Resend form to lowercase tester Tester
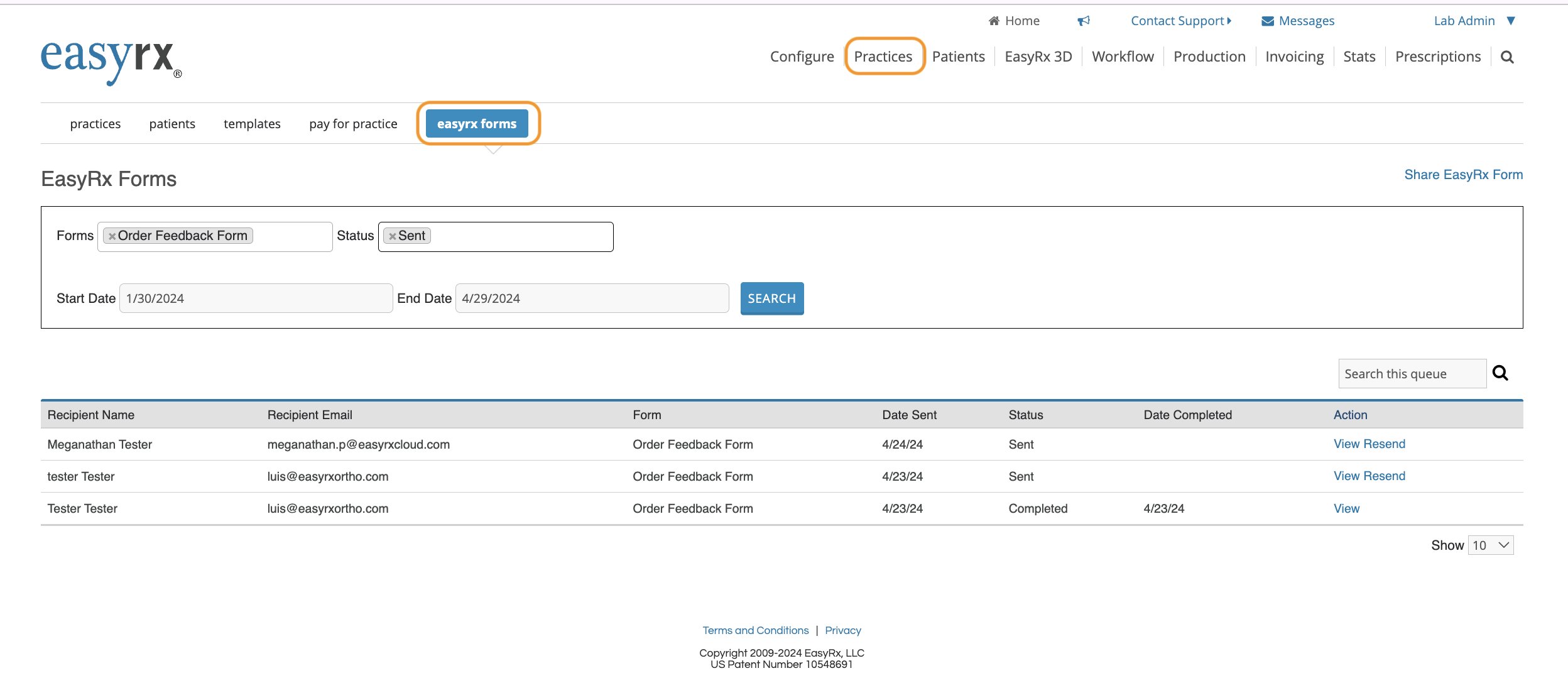Viewport: 1568px width, 700px height. pyautogui.click(x=1385, y=476)
